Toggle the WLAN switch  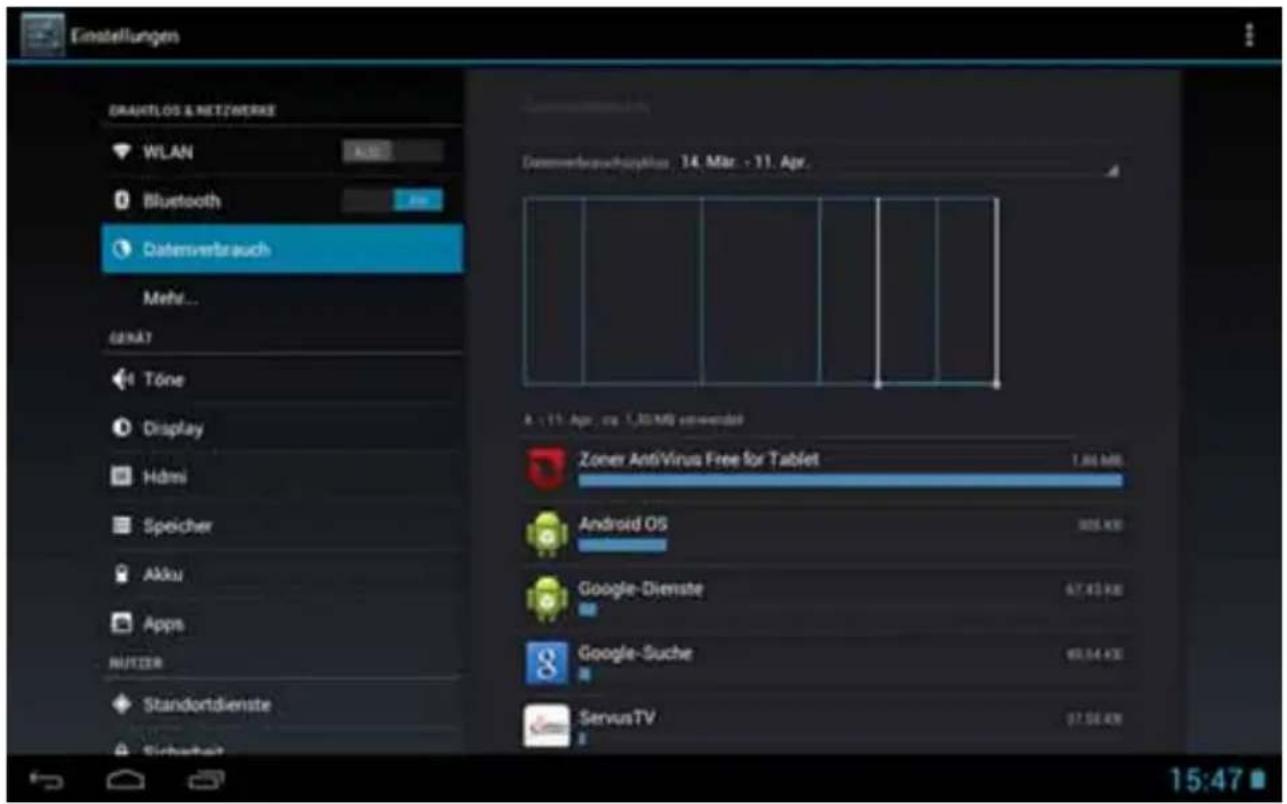coord(392,152)
